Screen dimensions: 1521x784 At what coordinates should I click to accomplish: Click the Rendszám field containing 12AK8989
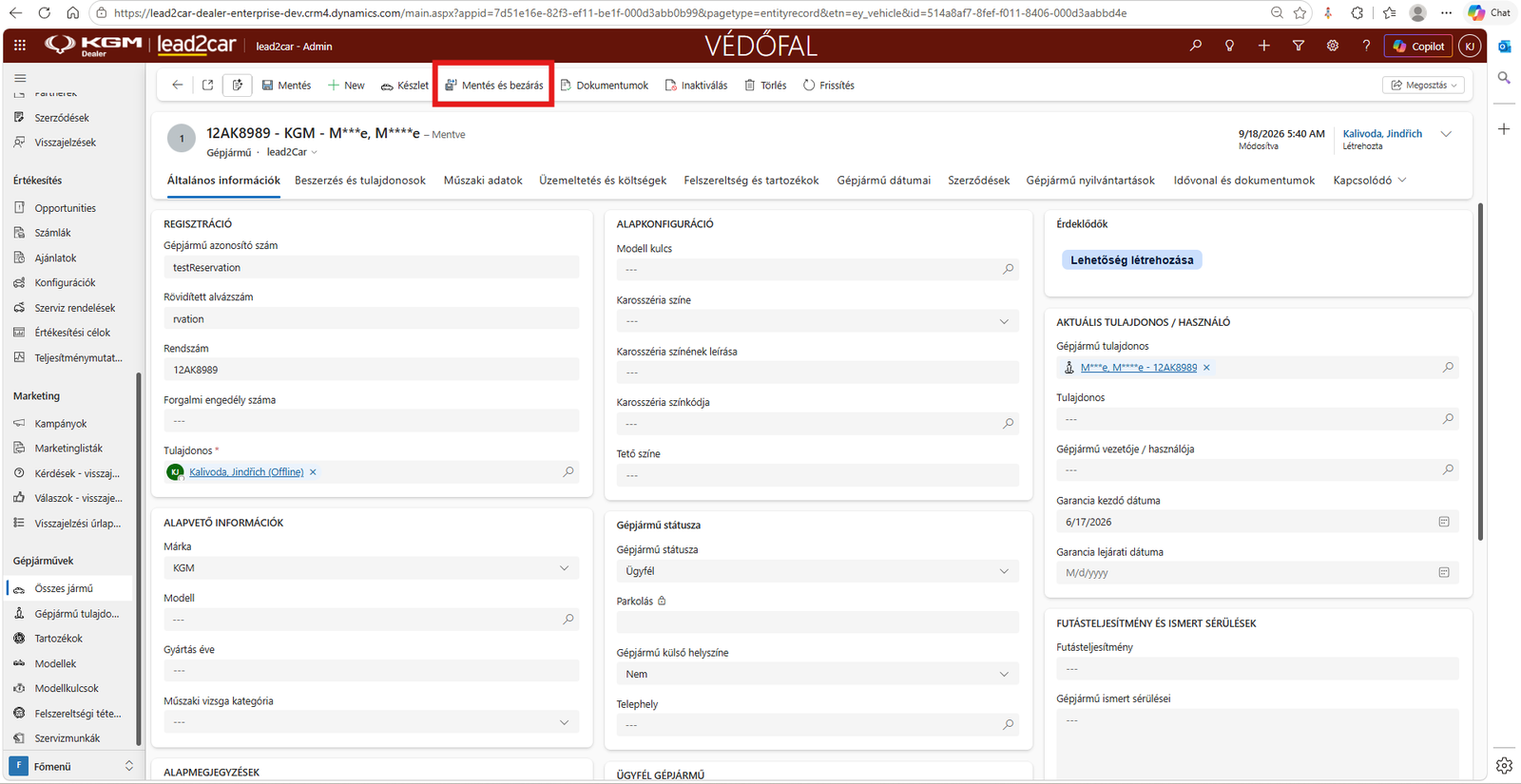pyautogui.click(x=372, y=370)
